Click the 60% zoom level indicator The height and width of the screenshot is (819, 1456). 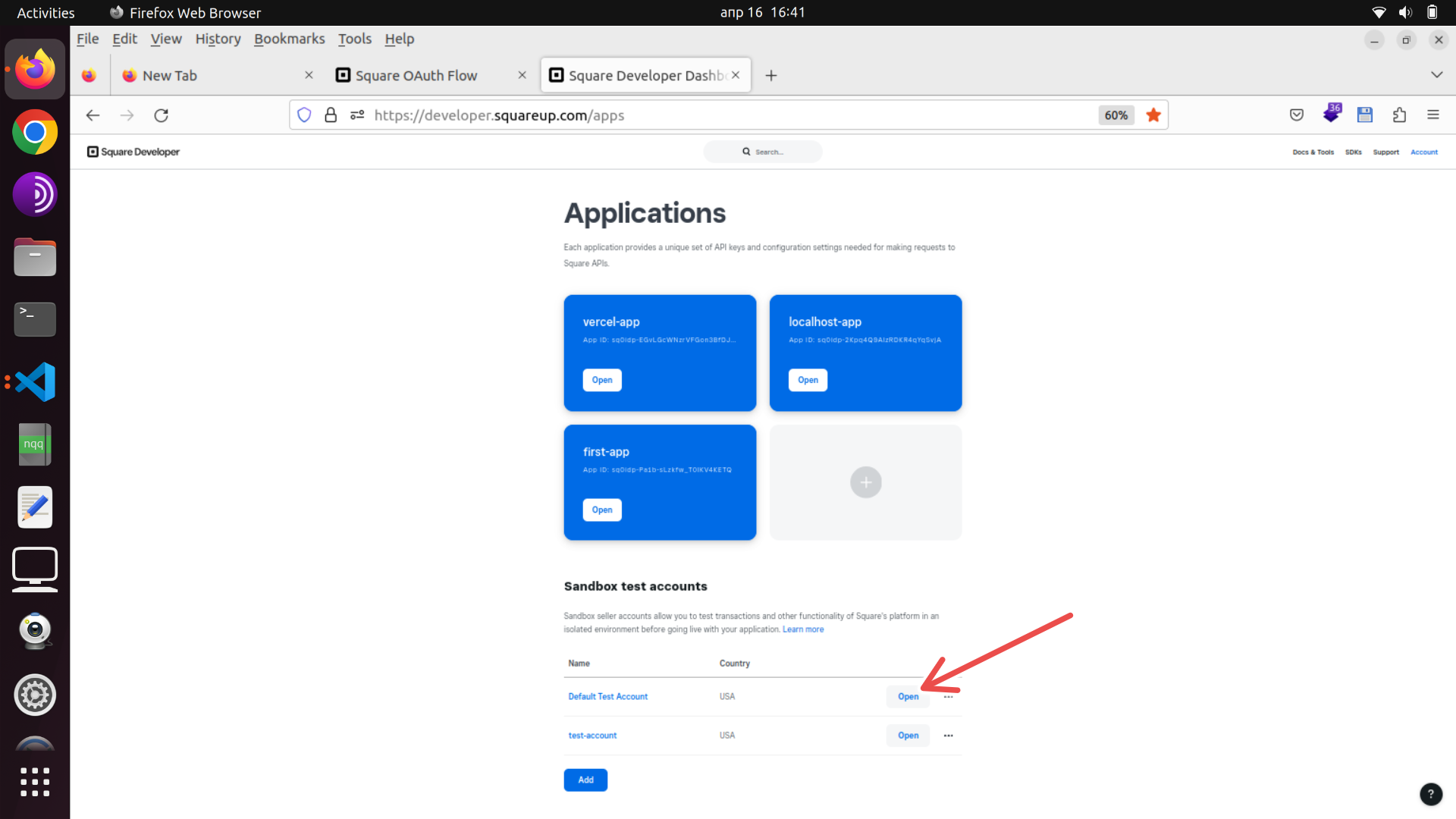(x=1116, y=115)
